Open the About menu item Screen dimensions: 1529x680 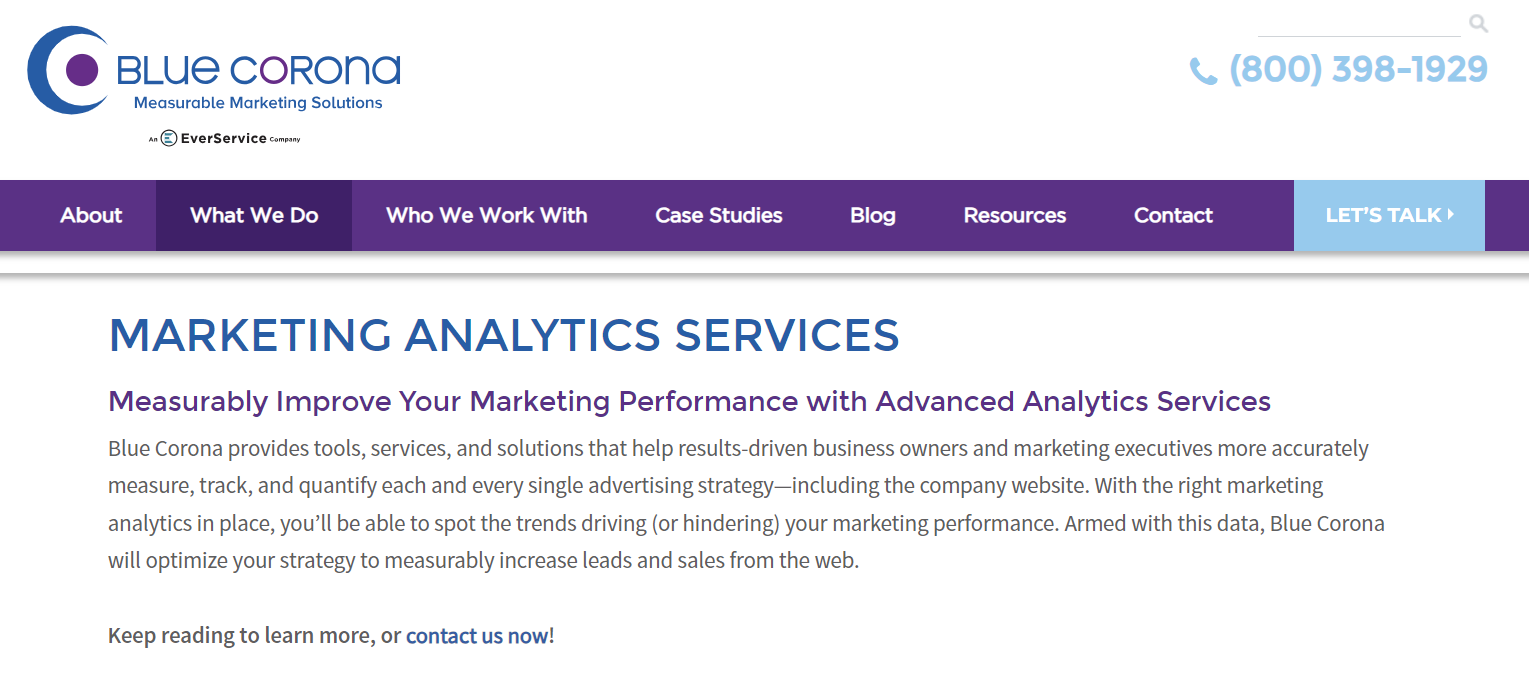[x=91, y=215]
